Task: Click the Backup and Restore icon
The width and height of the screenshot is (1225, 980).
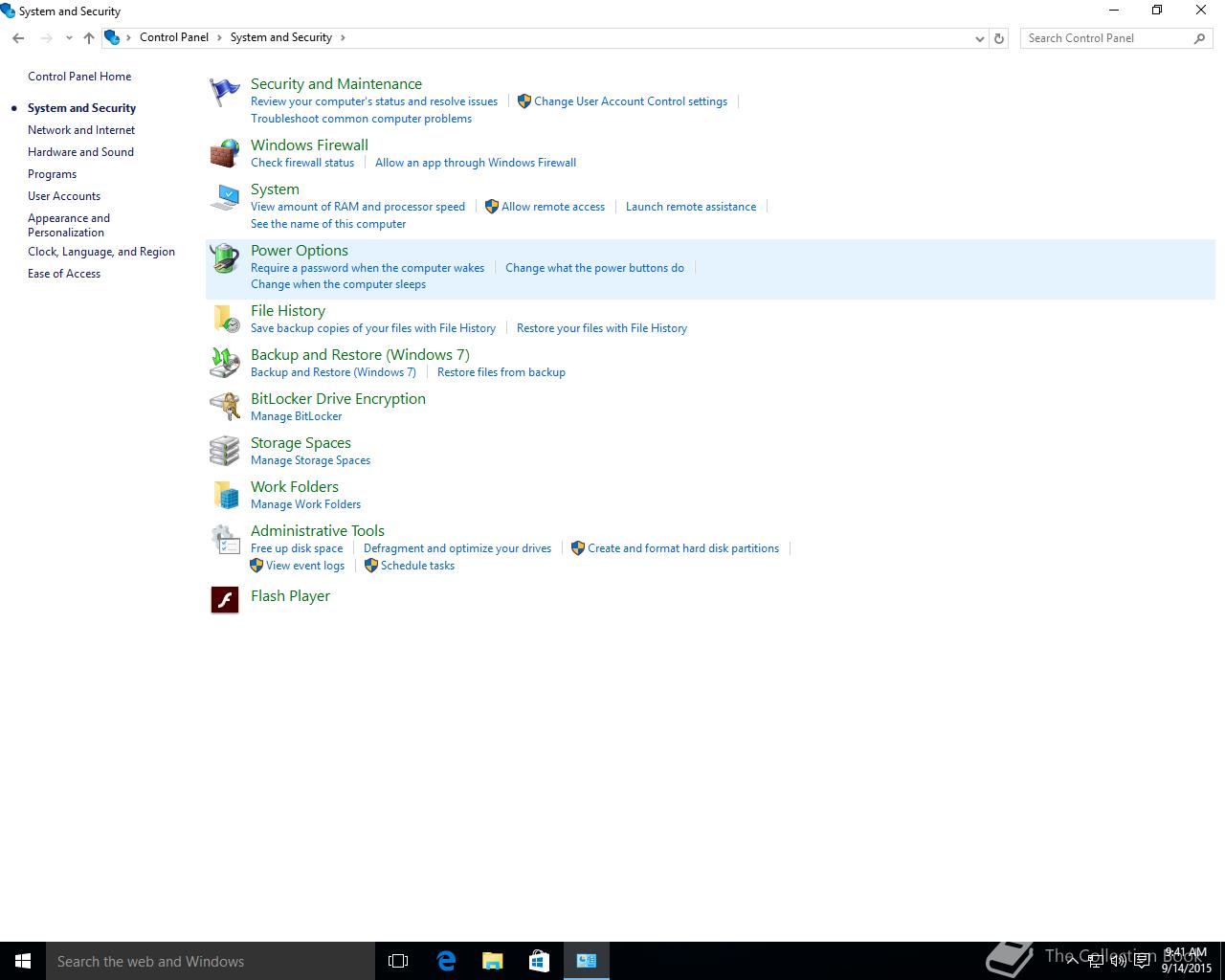Action: [x=225, y=363]
